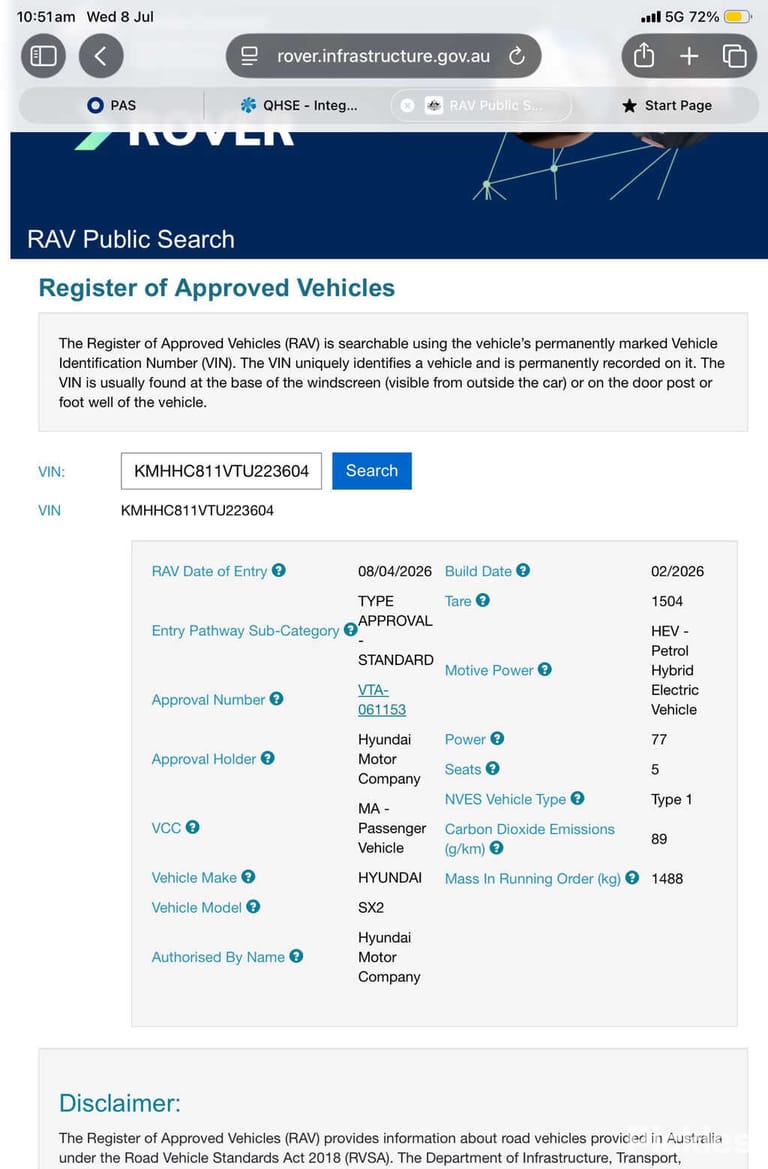Open the Share sheet icon
768x1169 pixels.
(x=643, y=56)
